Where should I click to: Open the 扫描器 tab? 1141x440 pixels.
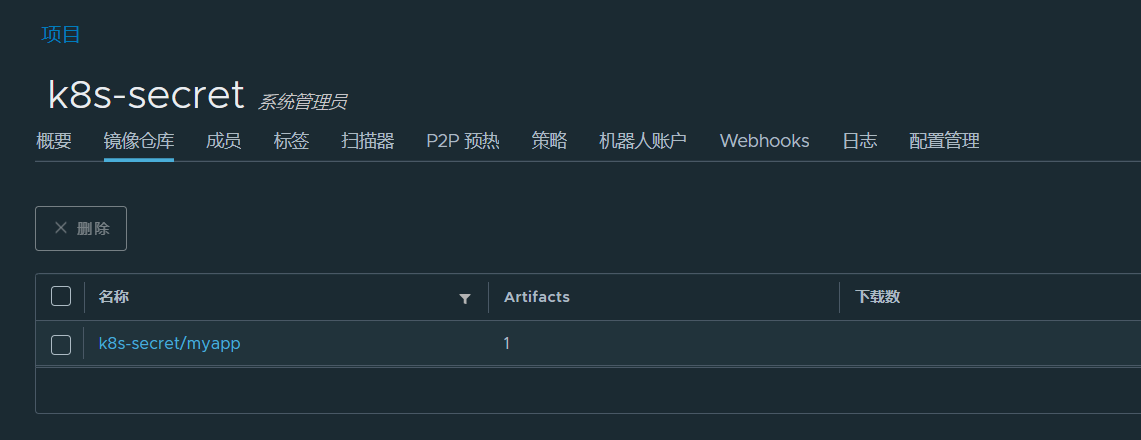[x=367, y=141]
